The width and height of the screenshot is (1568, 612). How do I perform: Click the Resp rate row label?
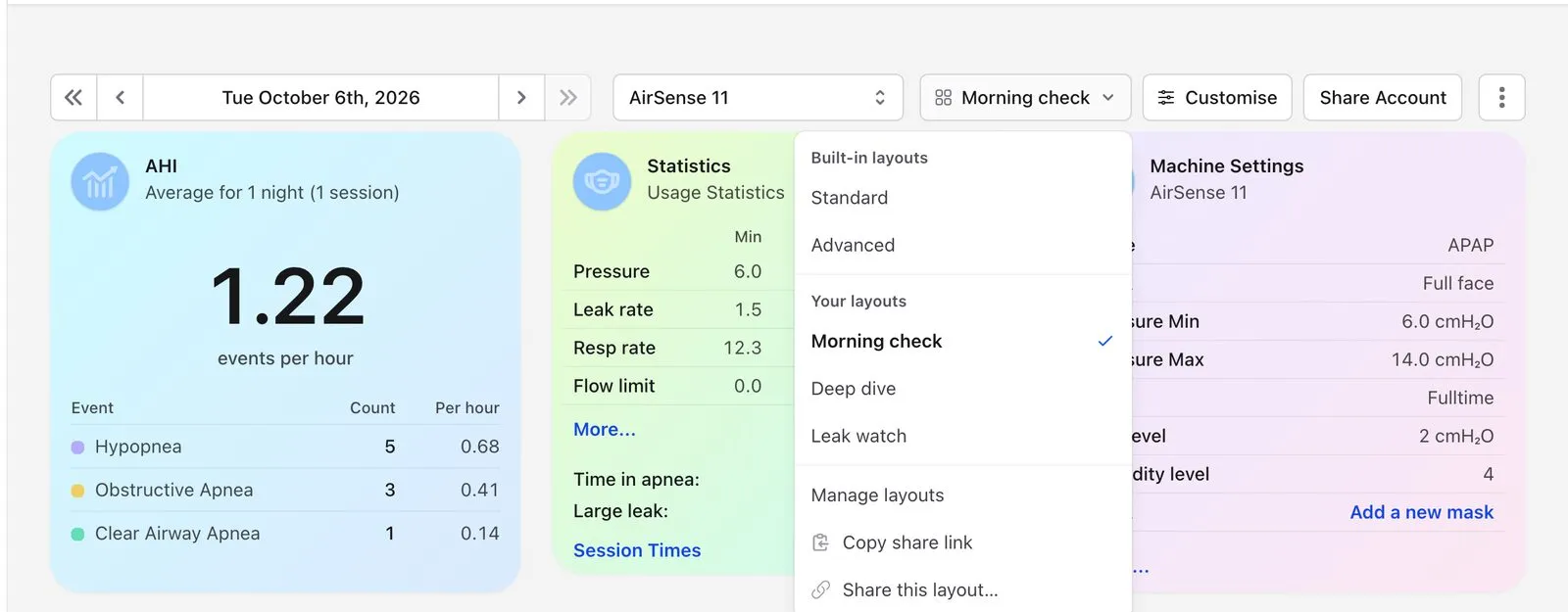[614, 348]
